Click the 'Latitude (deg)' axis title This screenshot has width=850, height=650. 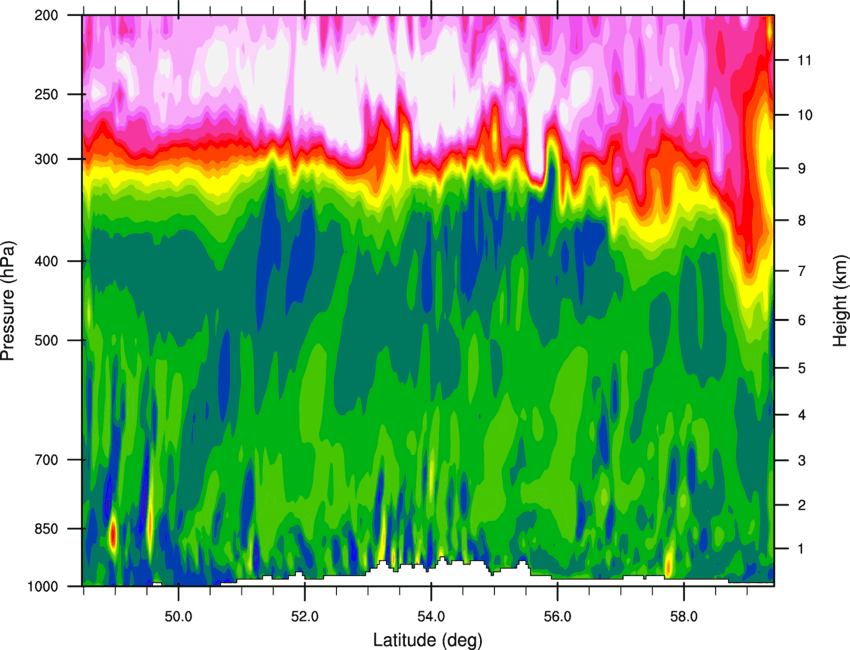[x=427, y=639]
